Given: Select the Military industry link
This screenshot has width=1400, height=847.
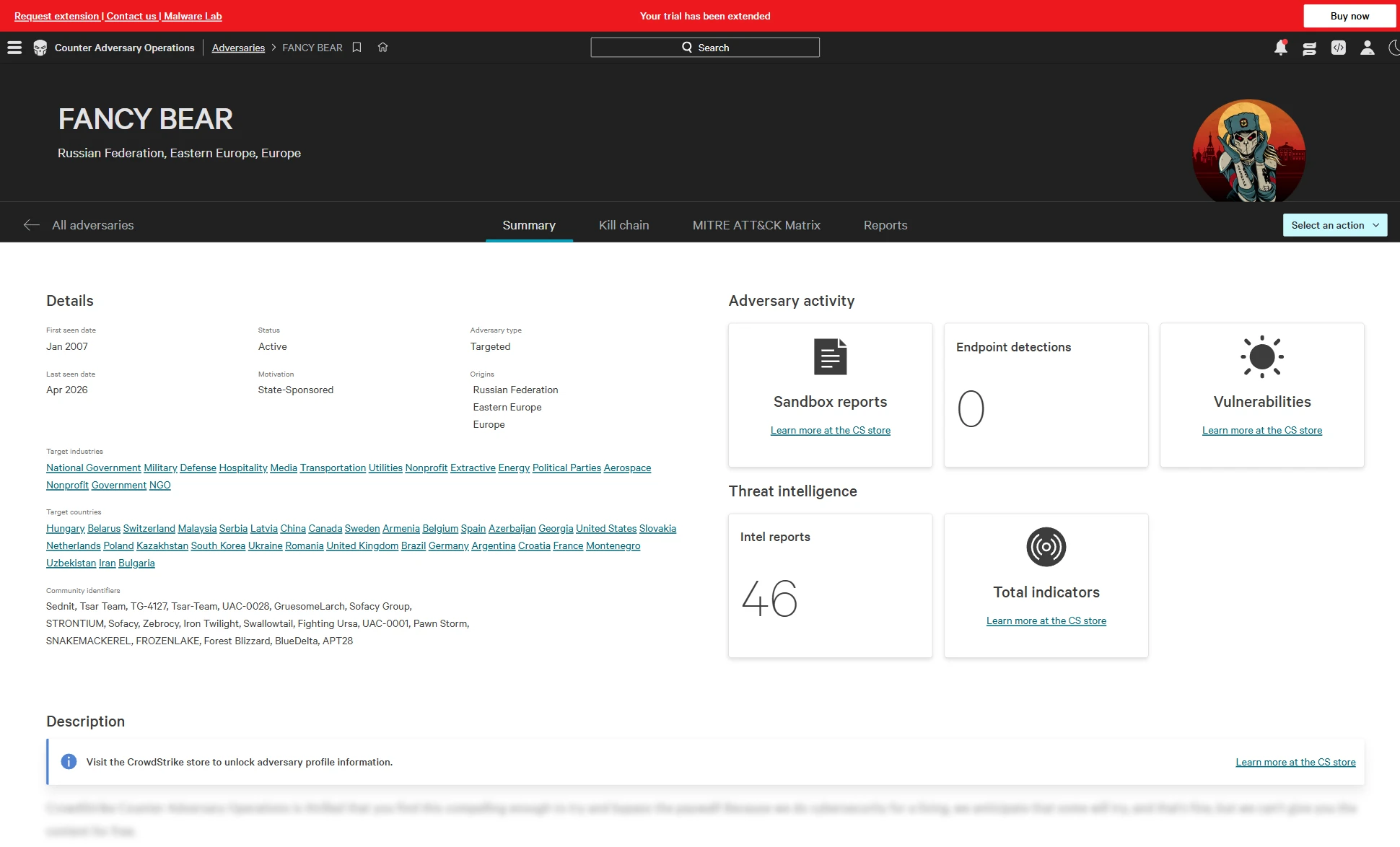Looking at the screenshot, I should coord(160,468).
